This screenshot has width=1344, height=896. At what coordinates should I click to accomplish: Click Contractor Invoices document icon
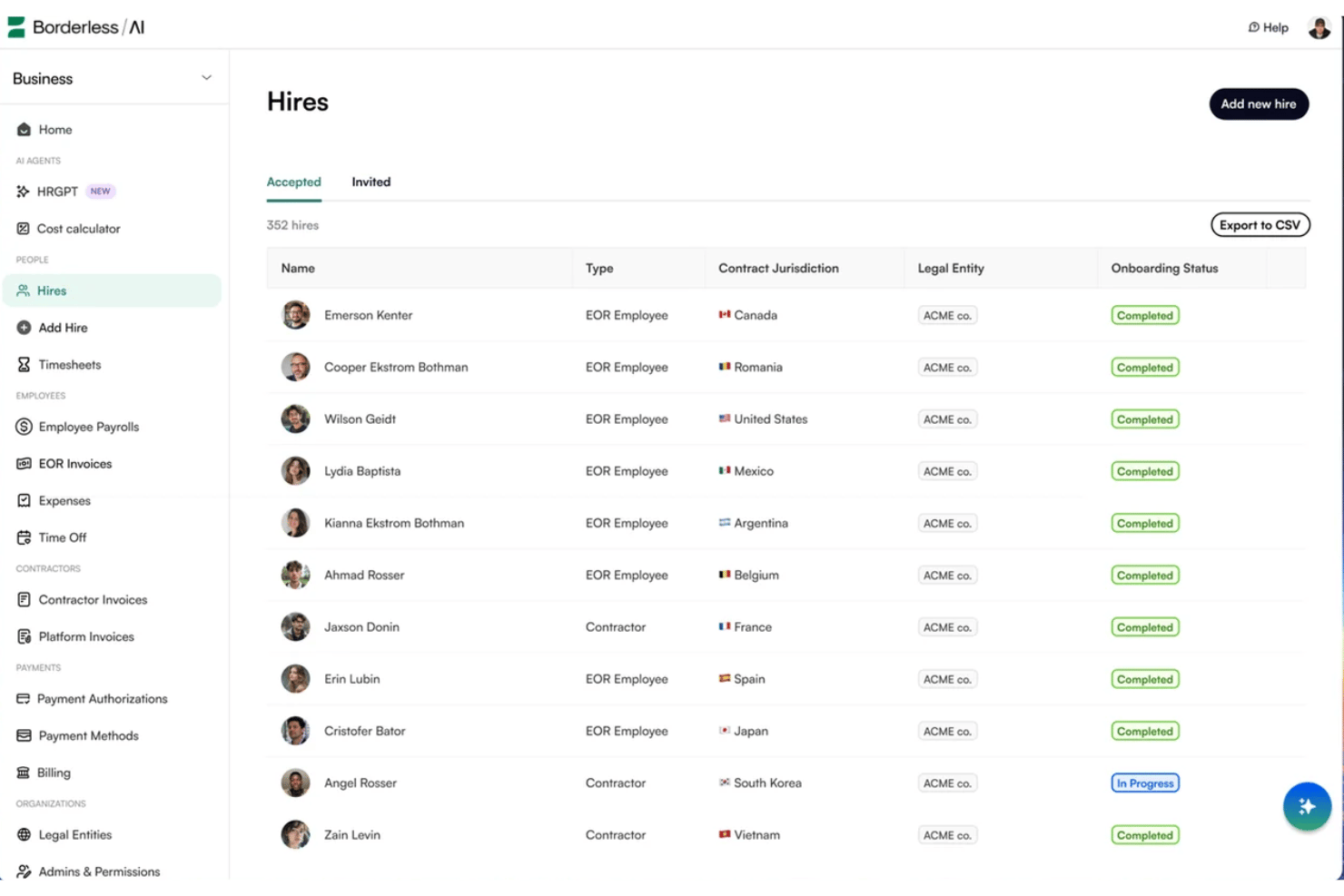click(x=24, y=600)
